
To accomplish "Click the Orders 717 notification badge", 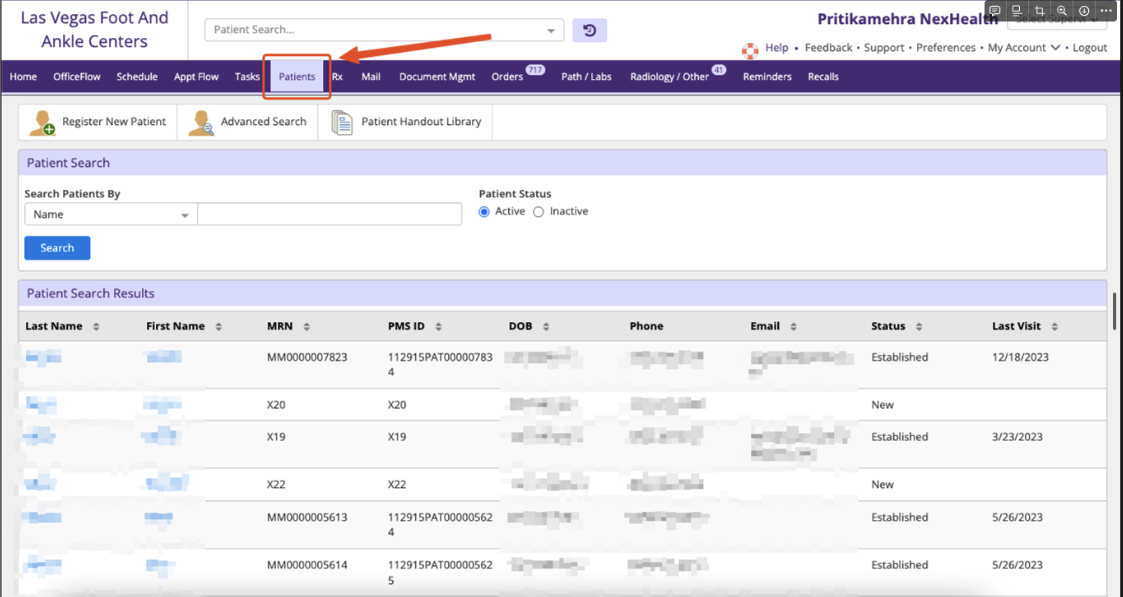I will point(535,70).
